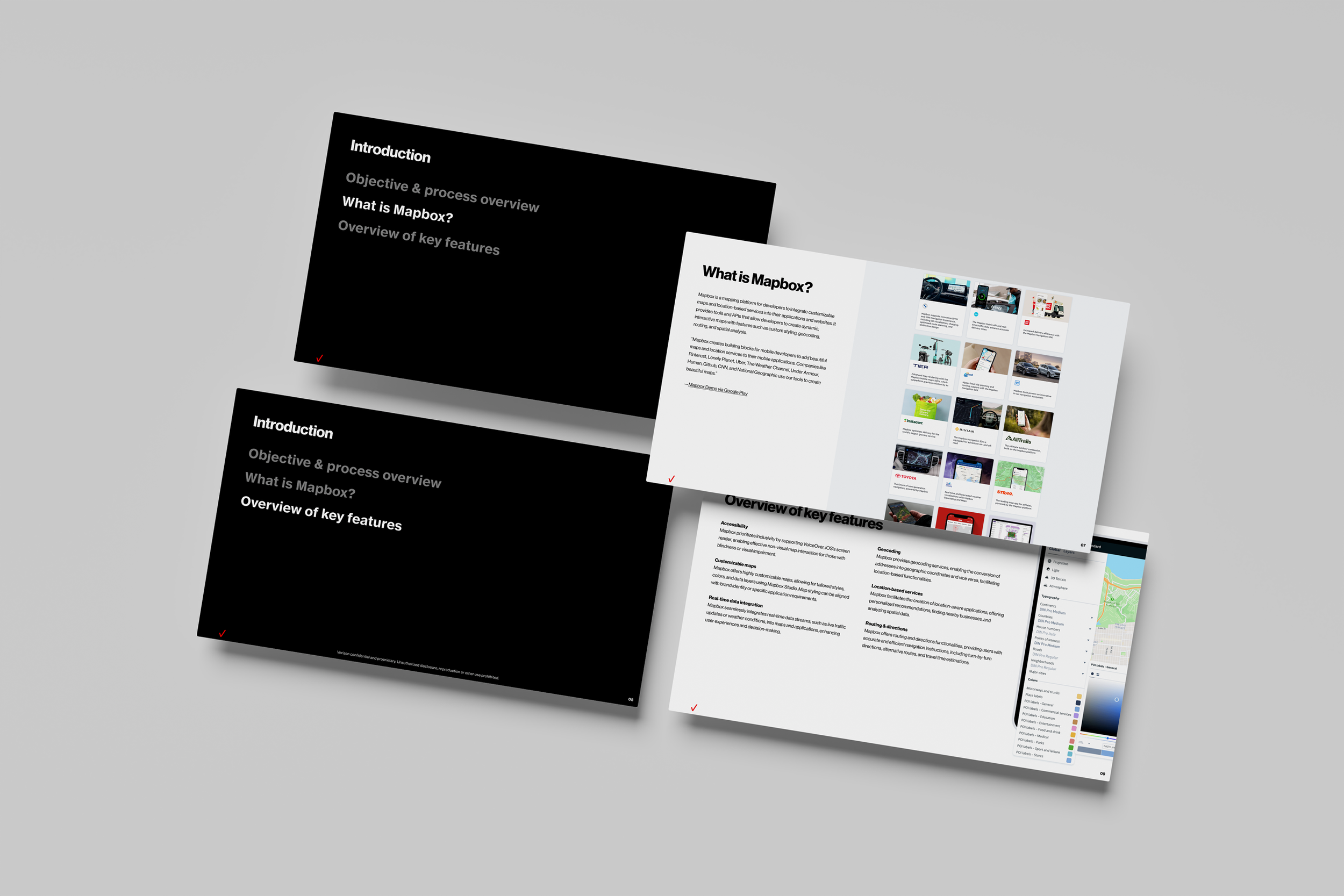
Task: Click 'What is Mapbox?' on top slide
Action: (397, 210)
